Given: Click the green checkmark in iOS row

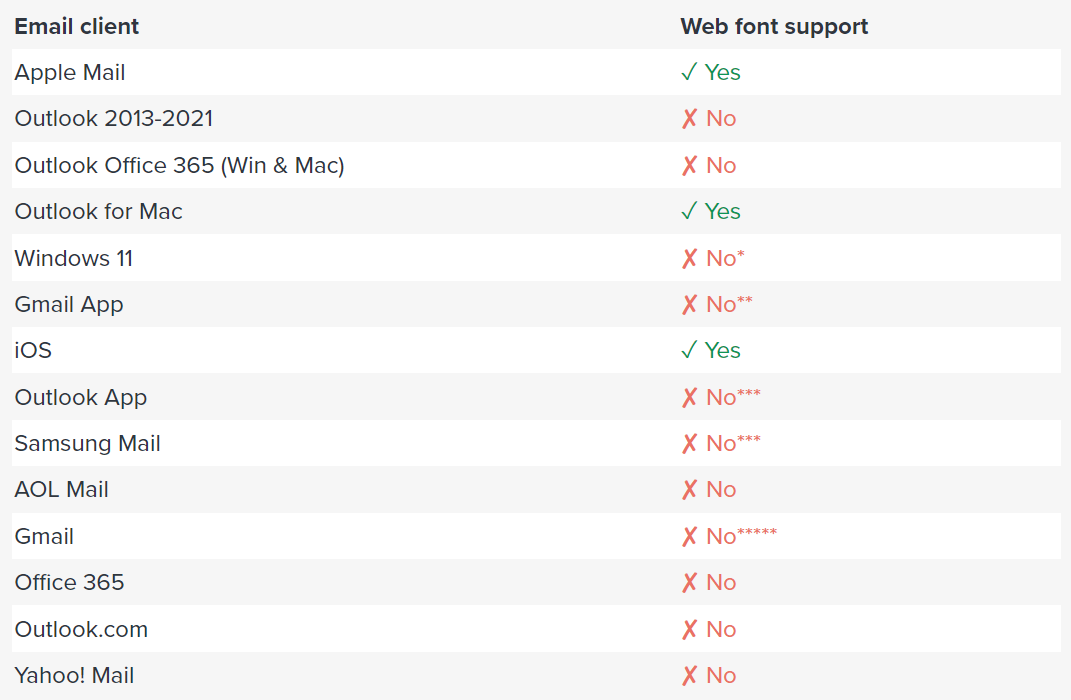Looking at the screenshot, I should 689,350.
